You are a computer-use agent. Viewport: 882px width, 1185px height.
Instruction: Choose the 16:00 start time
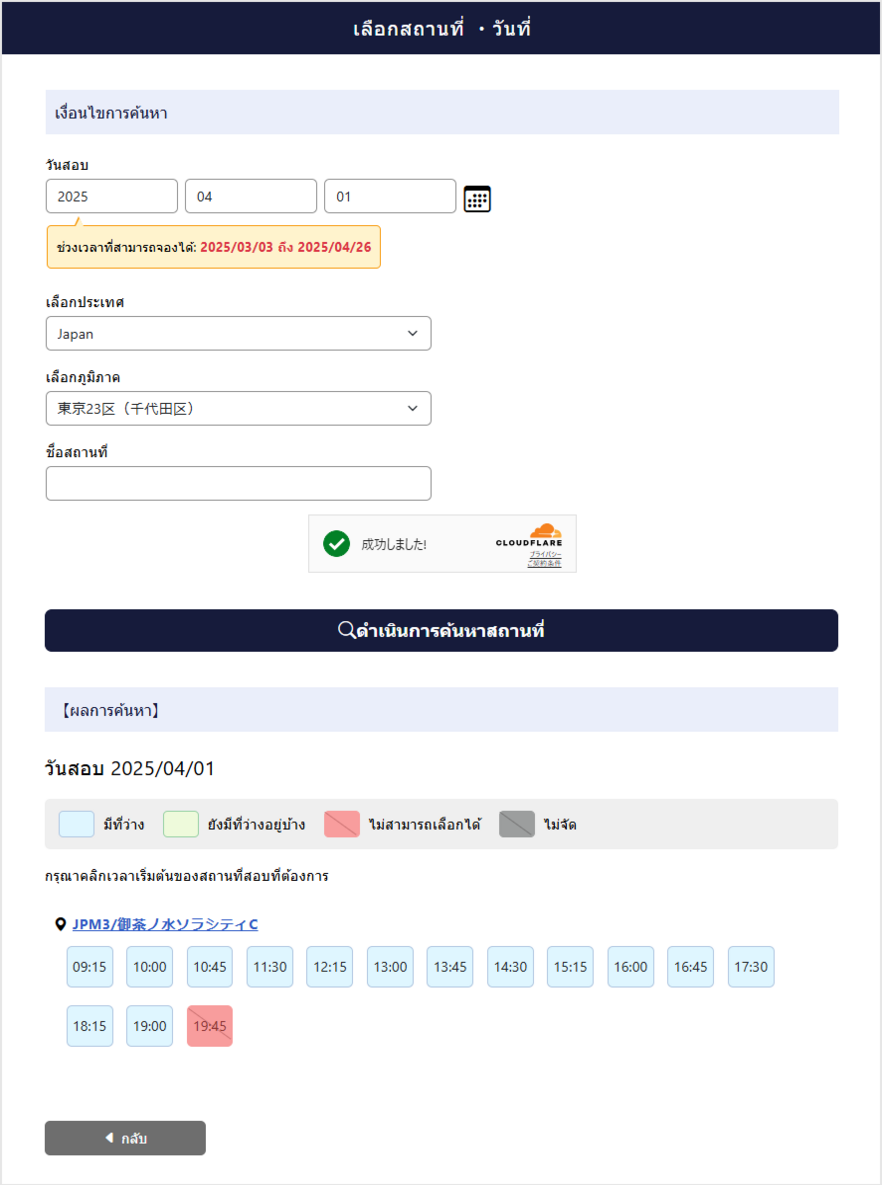[x=630, y=967]
